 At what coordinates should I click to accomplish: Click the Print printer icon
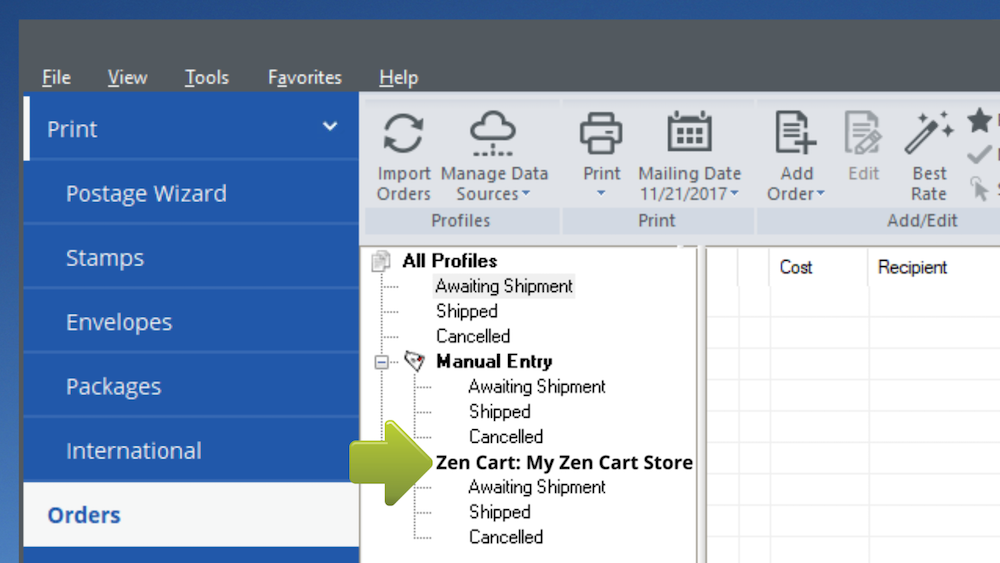pos(601,133)
